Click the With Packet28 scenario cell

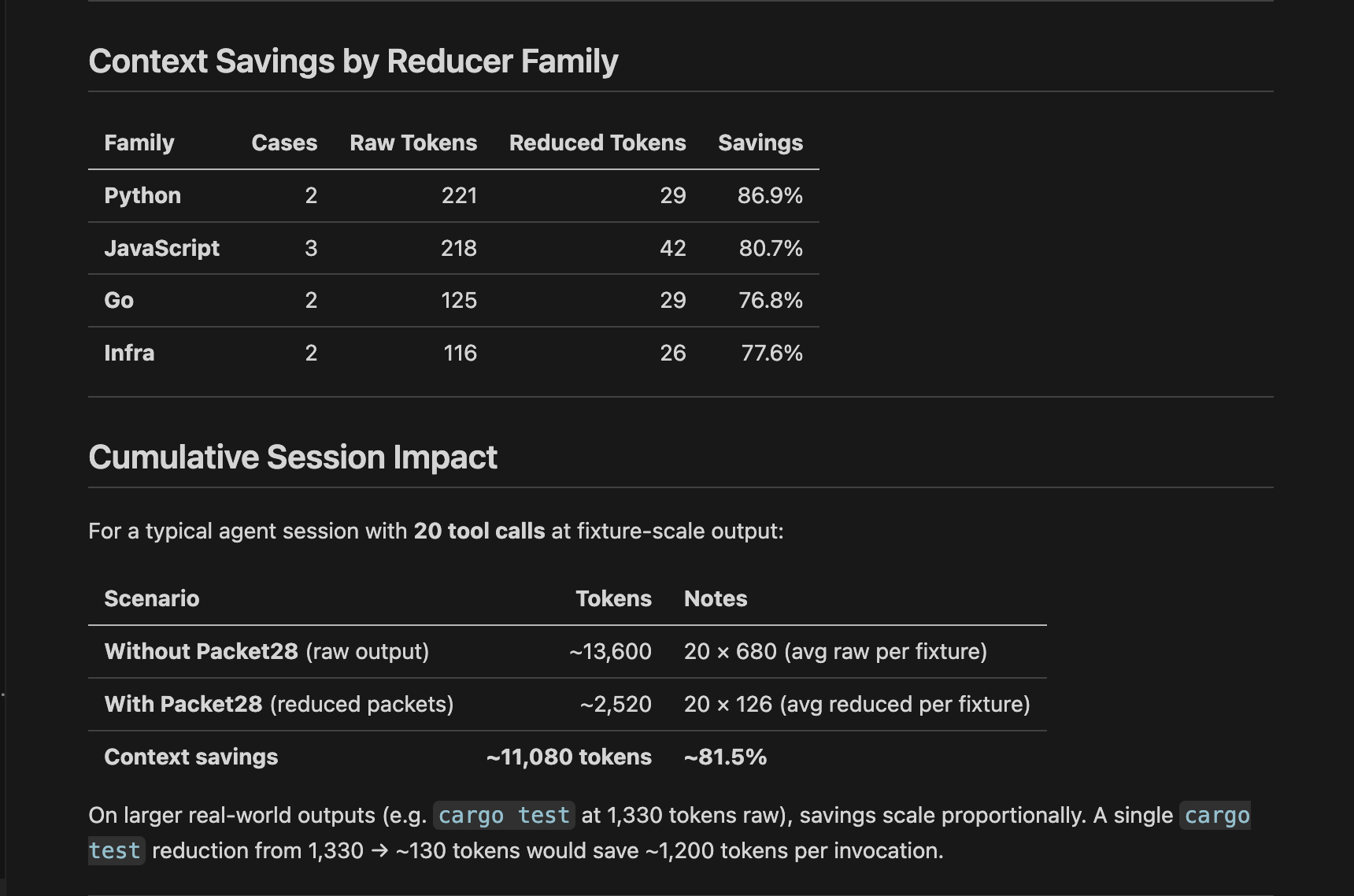pos(279,704)
